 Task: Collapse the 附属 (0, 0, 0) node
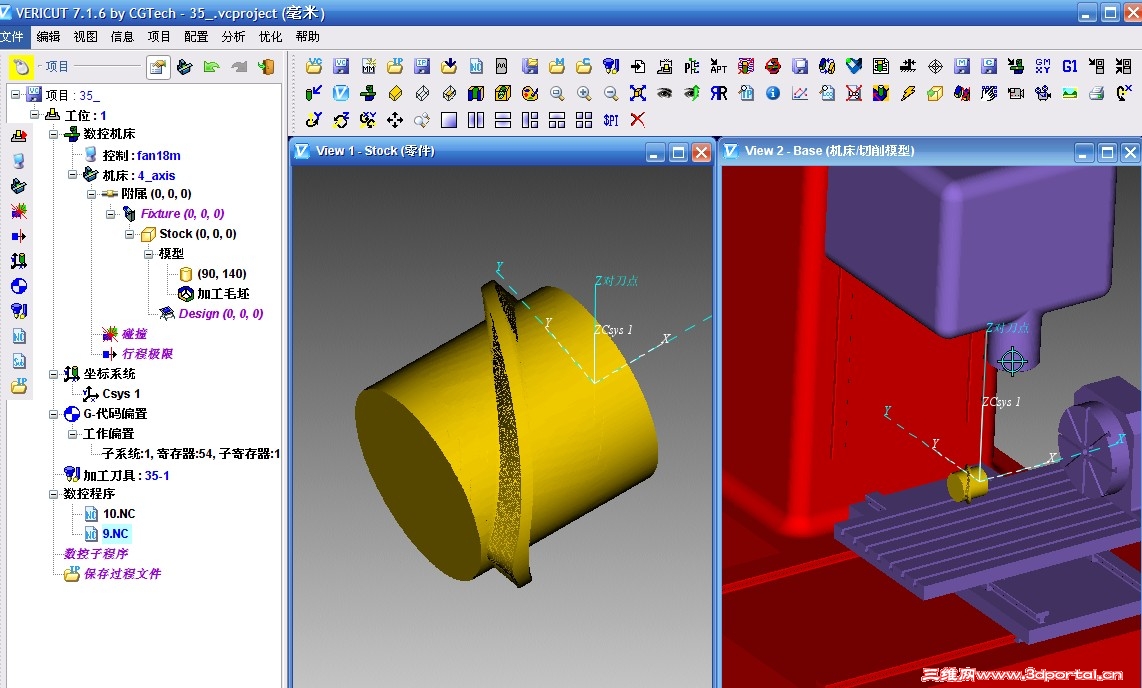[91, 194]
